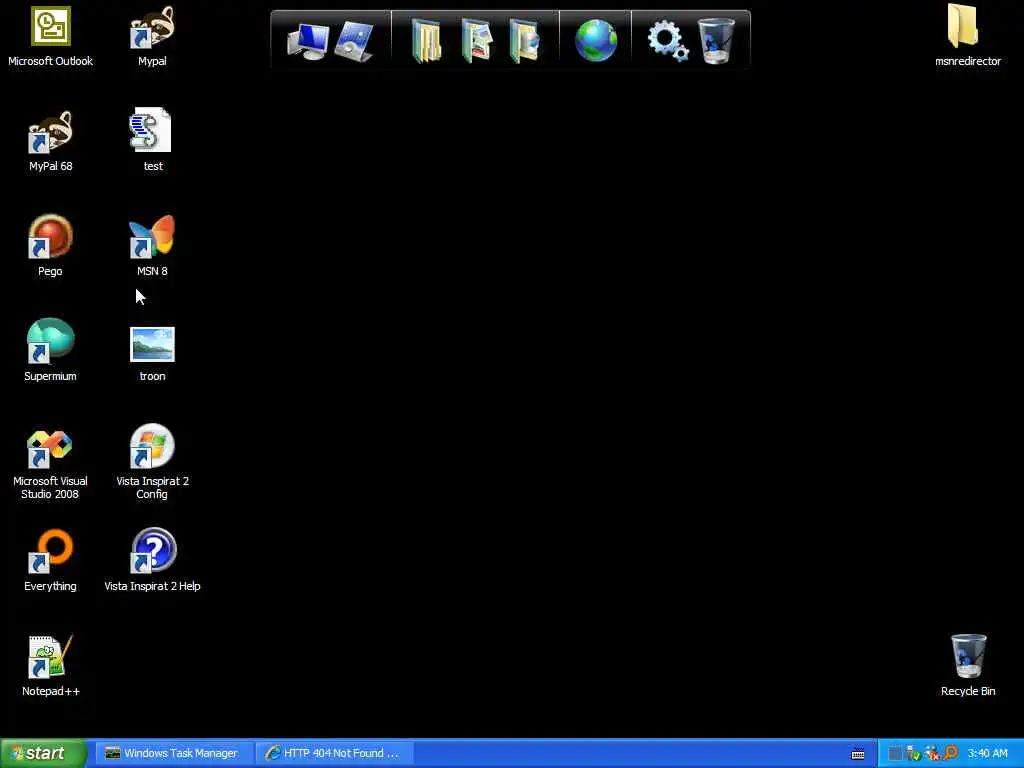This screenshot has width=1024, height=768.
Task: Open the Microsoft Outlook desktop icon
Action: pyautogui.click(x=50, y=26)
